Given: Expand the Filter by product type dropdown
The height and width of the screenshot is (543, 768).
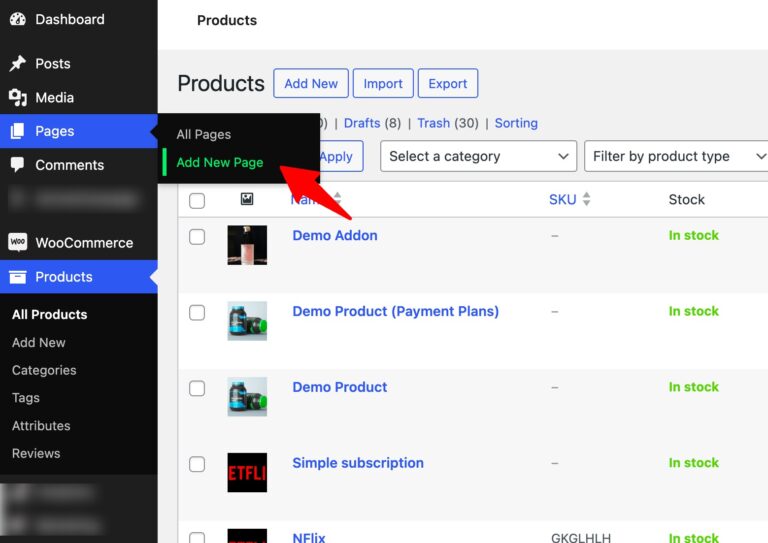Looking at the screenshot, I should pos(676,156).
